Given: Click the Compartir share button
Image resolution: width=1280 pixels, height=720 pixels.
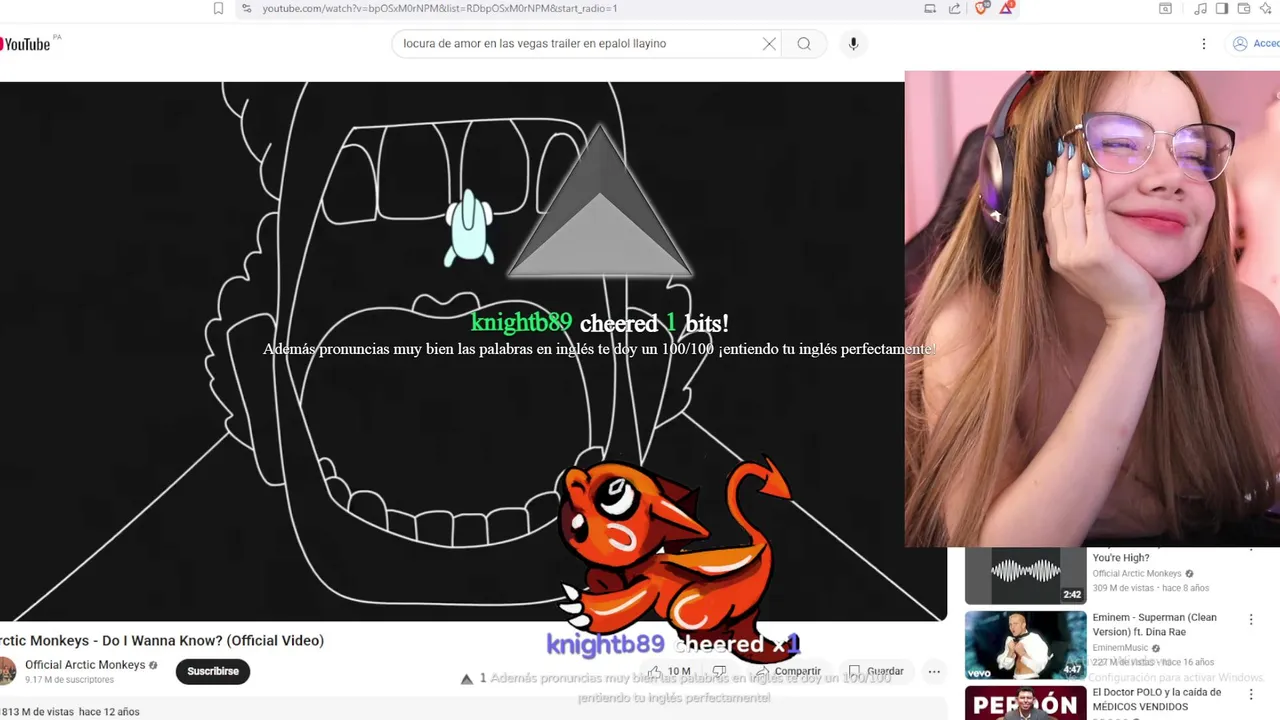Looking at the screenshot, I should point(788,671).
